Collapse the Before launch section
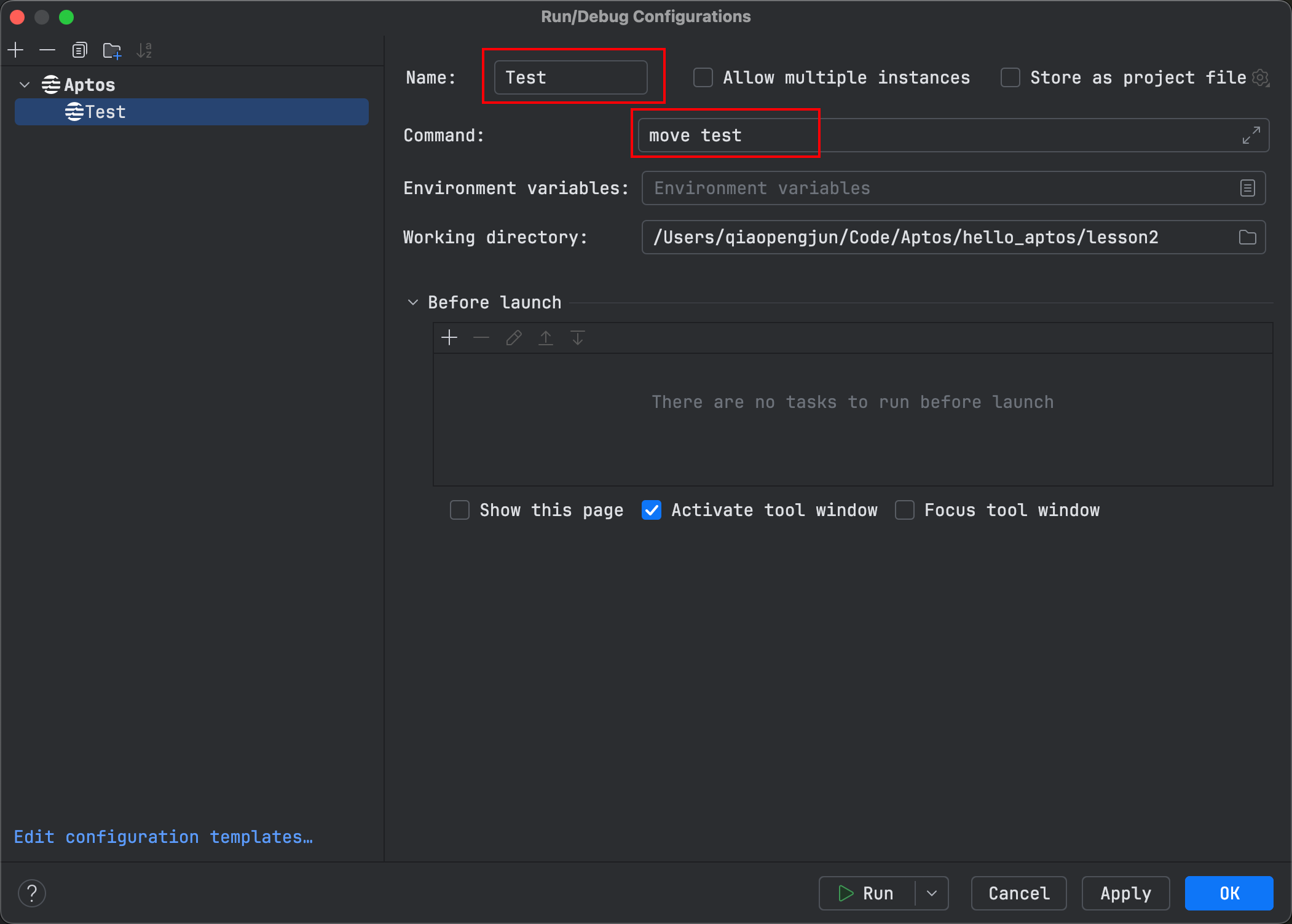1292x924 pixels. [x=413, y=302]
